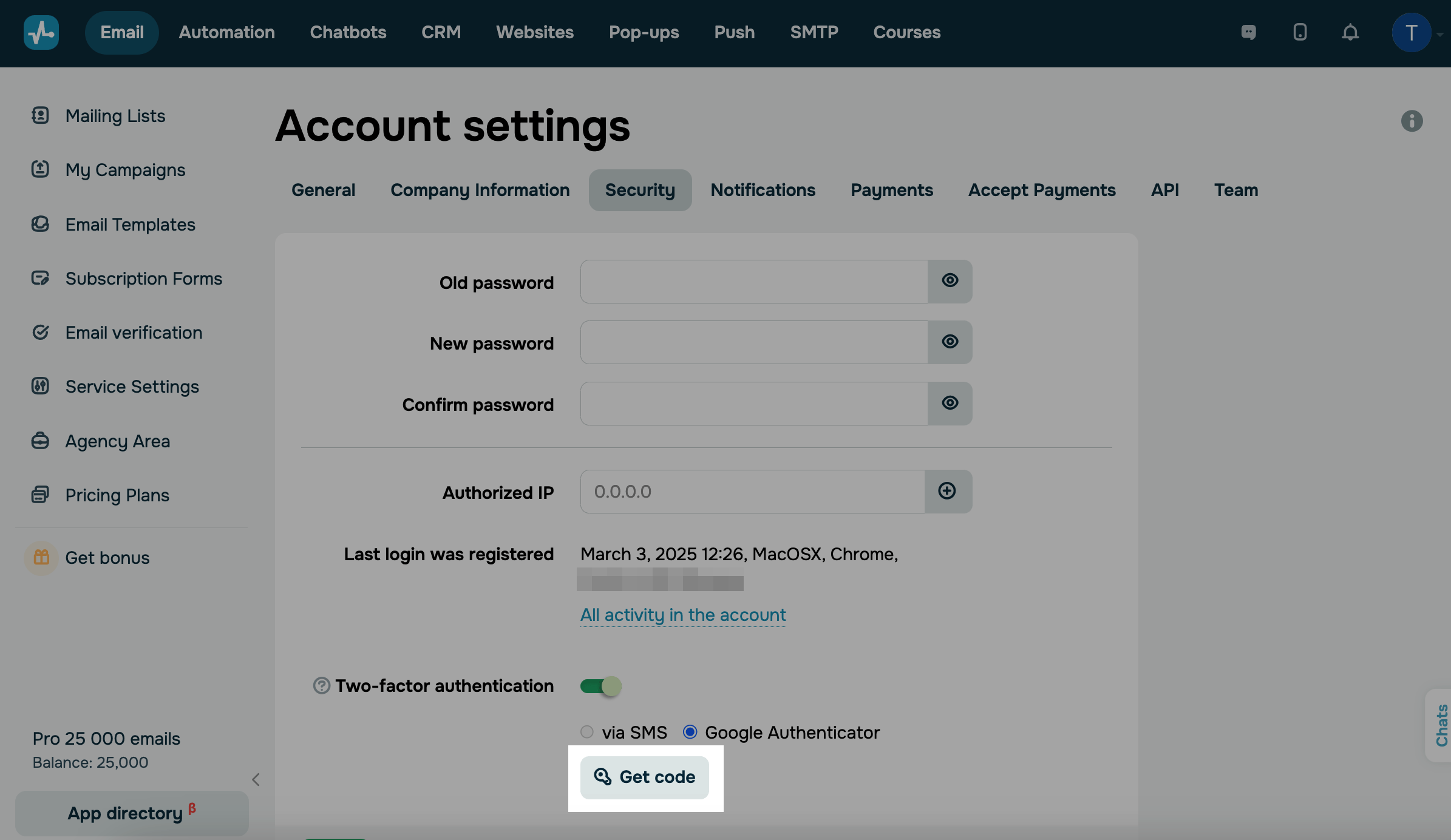Click the two-factor authentication help icon
This screenshot has height=840, width=1451.
click(x=321, y=686)
